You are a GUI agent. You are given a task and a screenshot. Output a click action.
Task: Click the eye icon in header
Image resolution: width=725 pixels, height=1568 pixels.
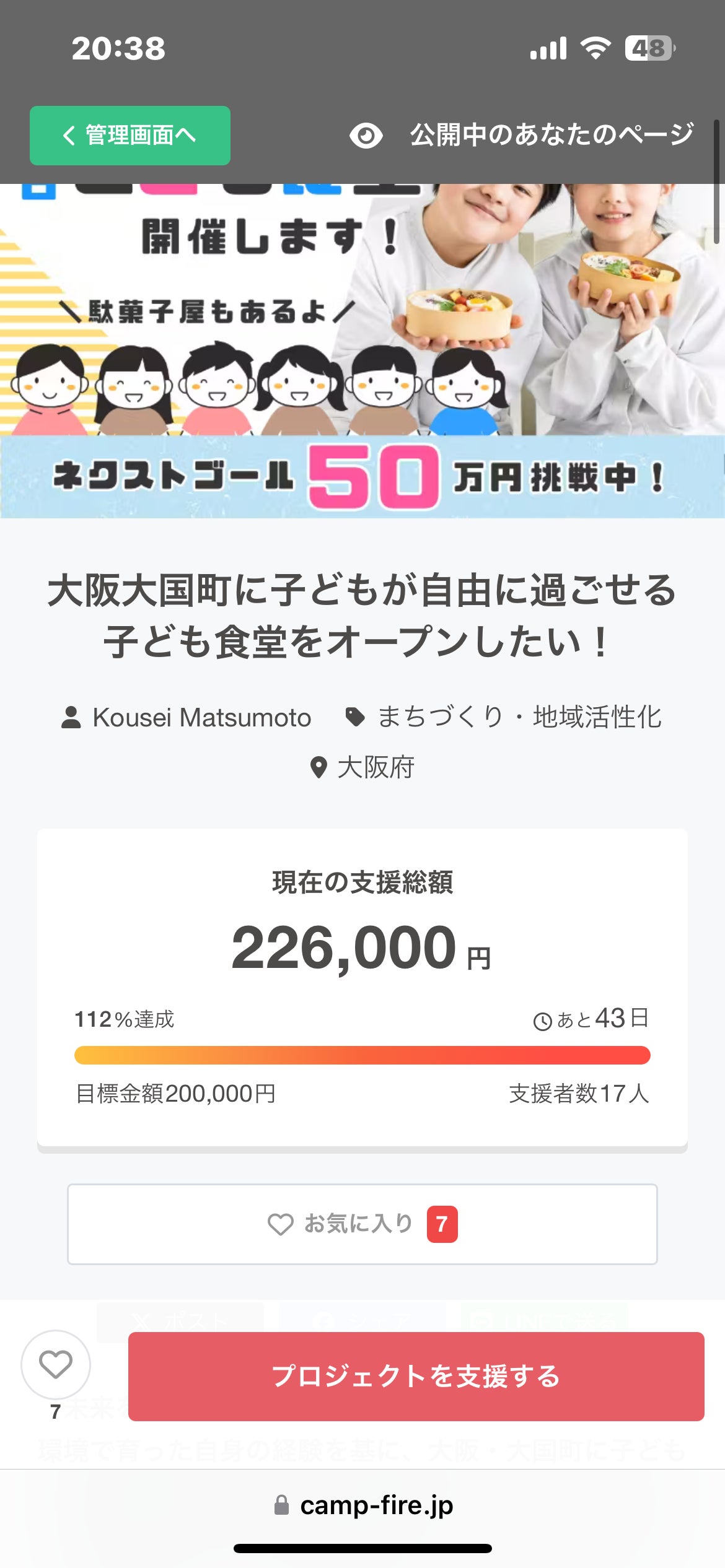pos(366,136)
